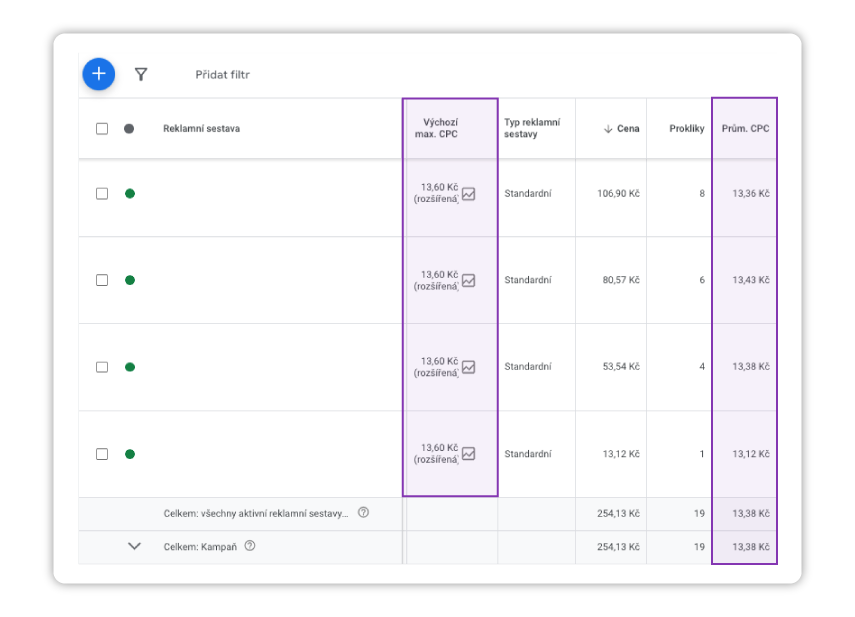Click the Prům. CPC column header
This screenshot has height=617, width=855.
coord(745,129)
